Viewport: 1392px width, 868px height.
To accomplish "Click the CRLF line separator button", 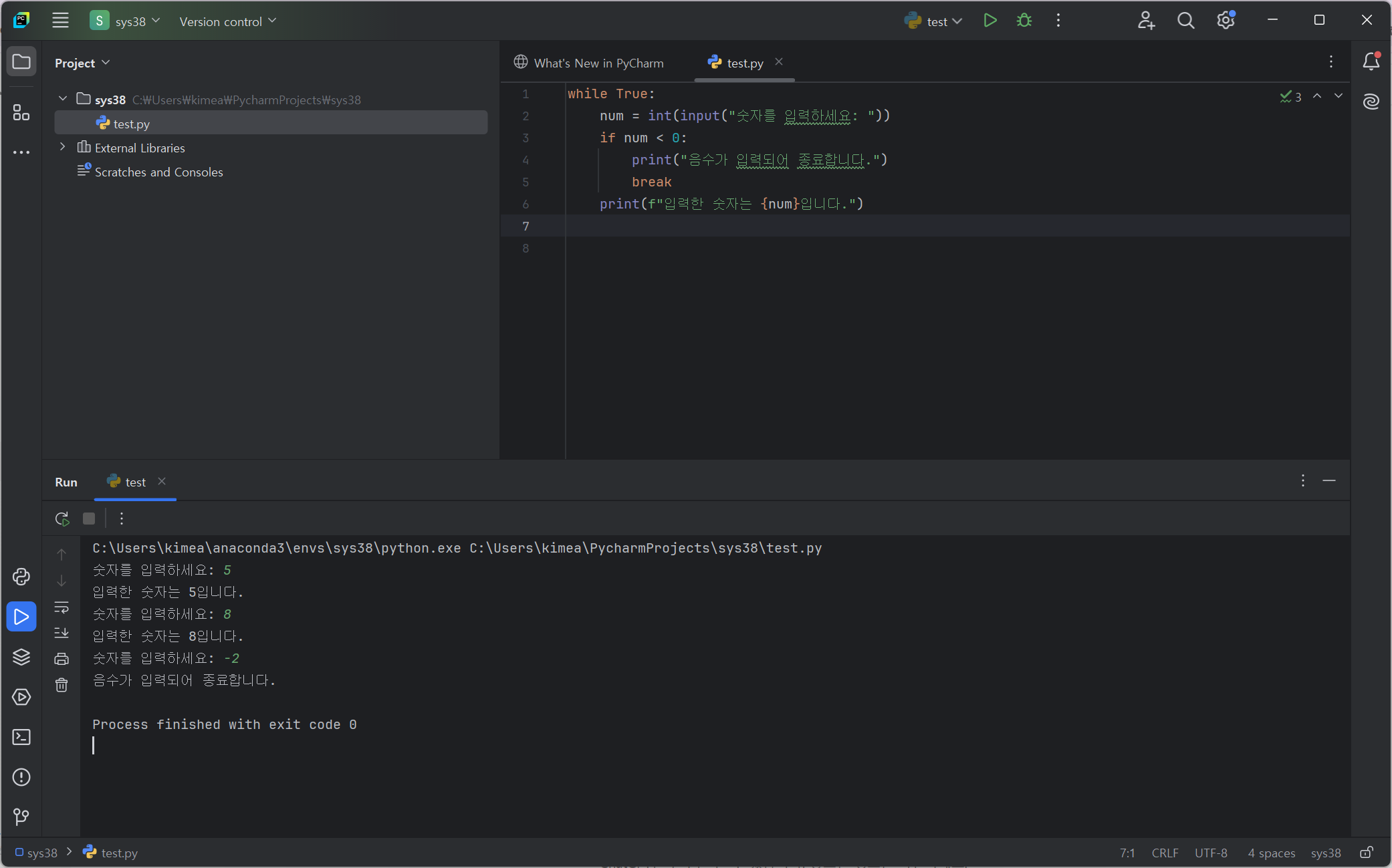I will (1165, 853).
